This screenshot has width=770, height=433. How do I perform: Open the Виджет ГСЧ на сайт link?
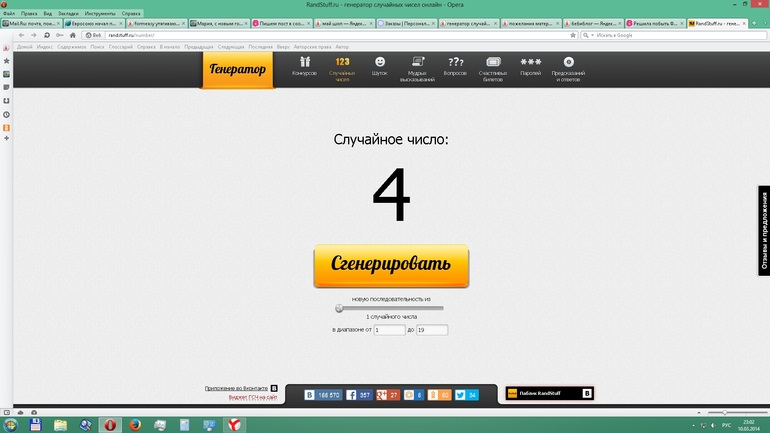coord(253,397)
